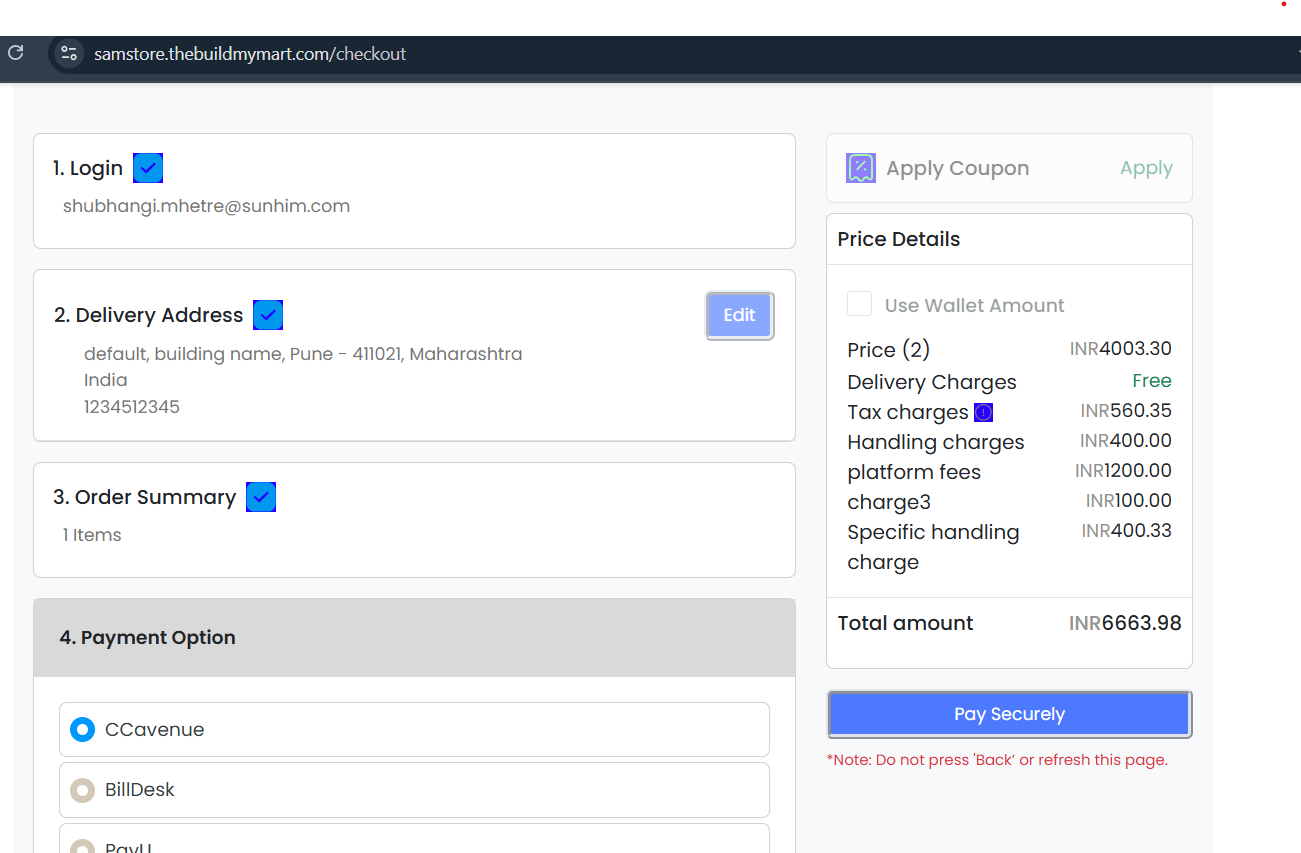Click the platform fees label
The width and height of the screenshot is (1301, 853).
tap(914, 472)
